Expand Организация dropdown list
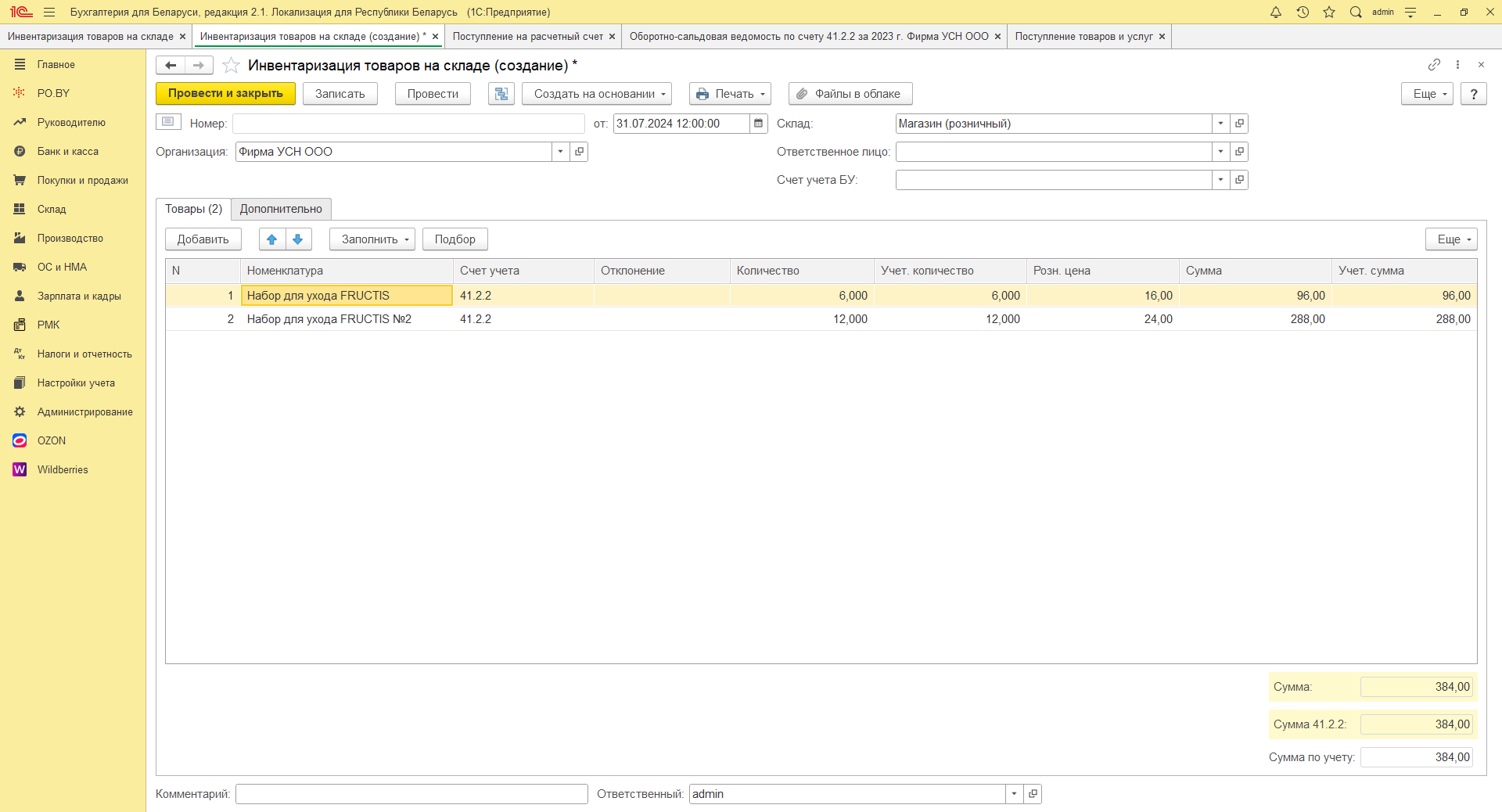Image resolution: width=1502 pixels, height=812 pixels. tap(561, 152)
